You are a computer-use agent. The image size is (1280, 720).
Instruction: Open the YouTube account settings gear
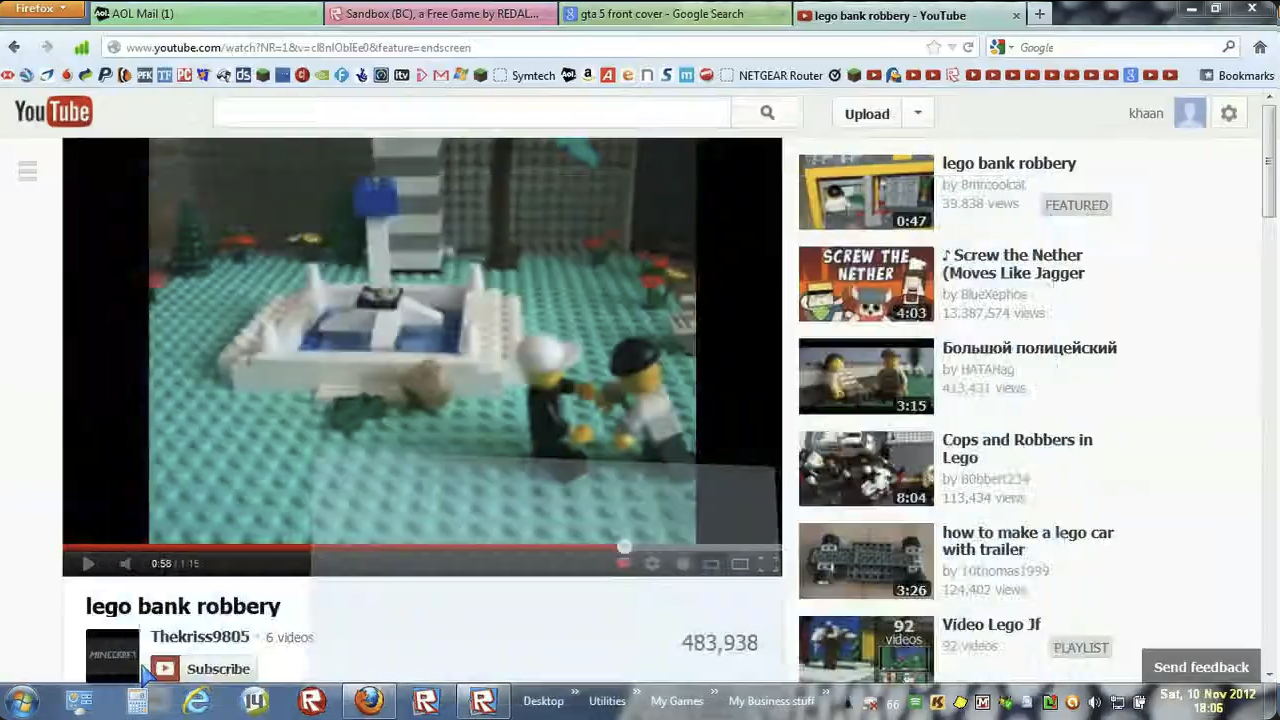1229,114
